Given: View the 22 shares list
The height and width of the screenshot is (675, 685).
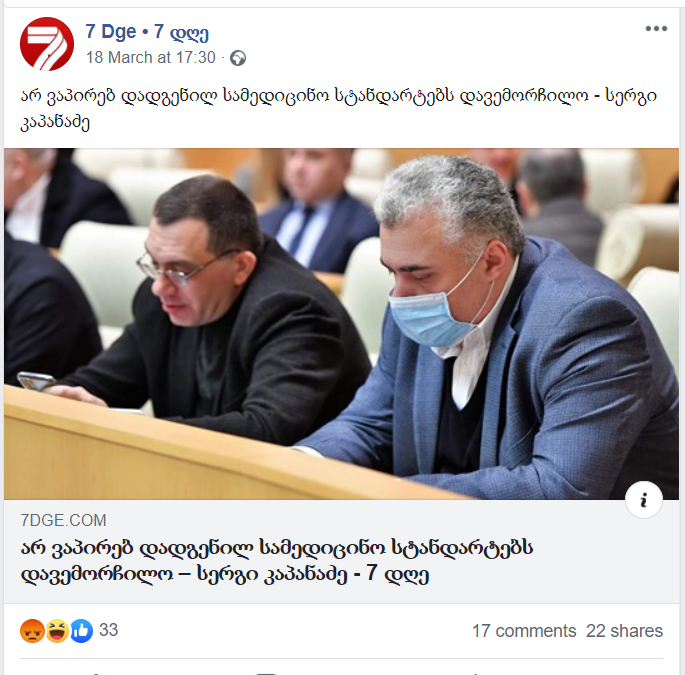Looking at the screenshot, I should [x=624, y=631].
